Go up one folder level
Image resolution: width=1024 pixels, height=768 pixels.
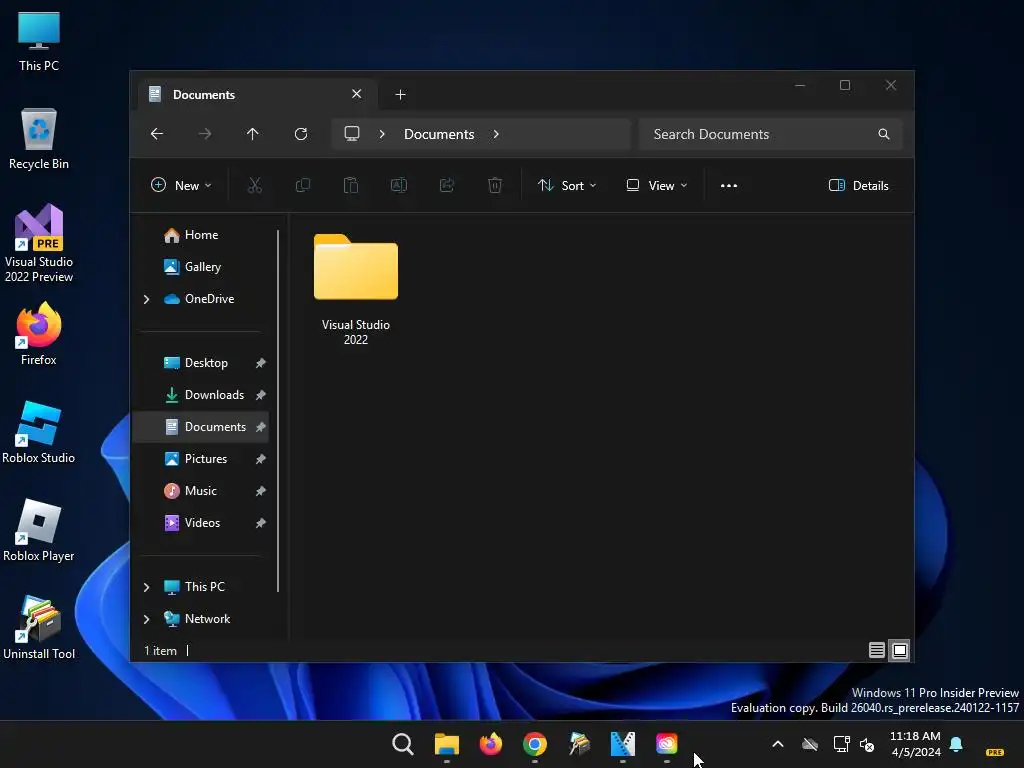[x=253, y=134]
